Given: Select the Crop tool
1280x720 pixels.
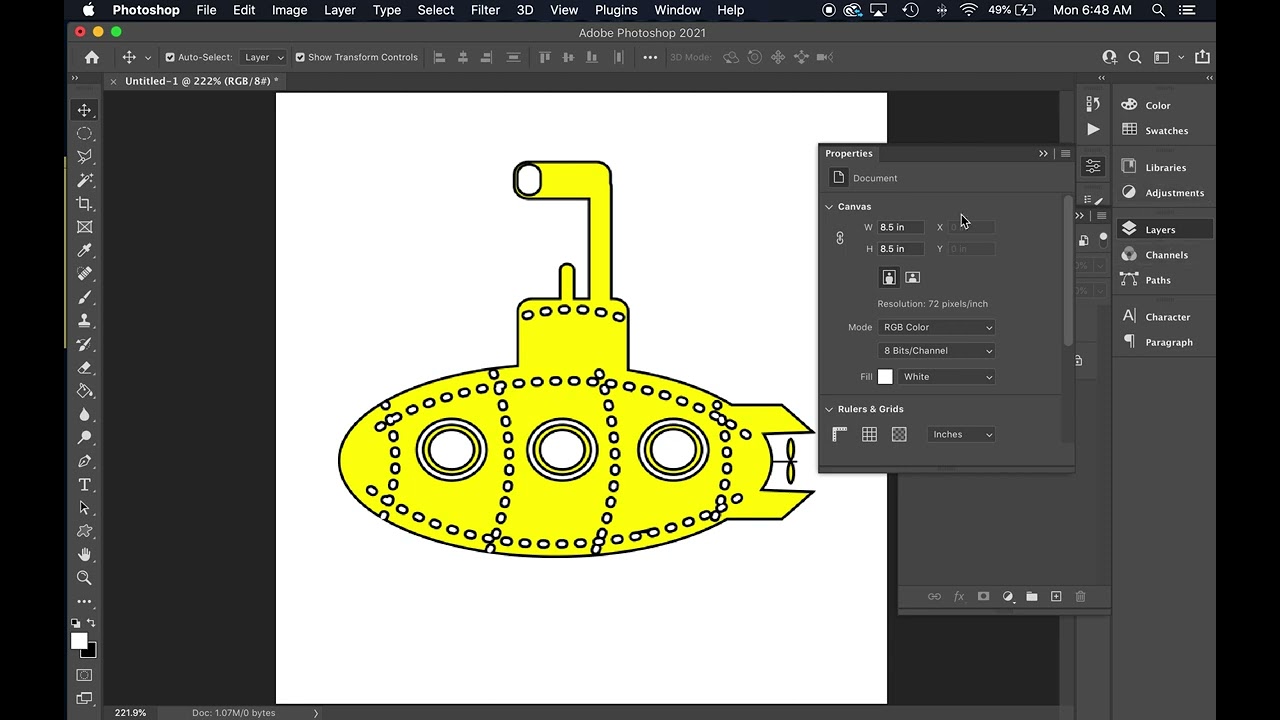Looking at the screenshot, I should pyautogui.click(x=85, y=204).
